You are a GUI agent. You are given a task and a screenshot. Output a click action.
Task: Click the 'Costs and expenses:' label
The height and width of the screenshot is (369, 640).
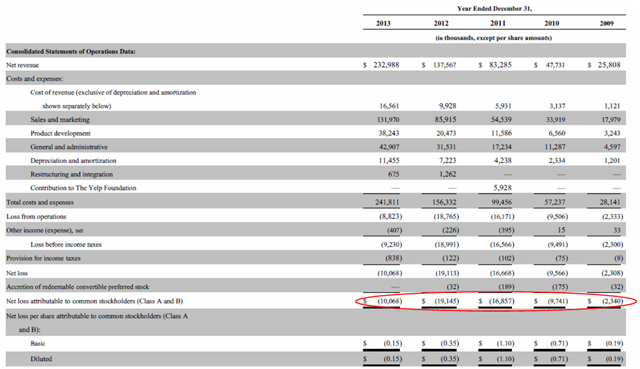tap(35, 79)
